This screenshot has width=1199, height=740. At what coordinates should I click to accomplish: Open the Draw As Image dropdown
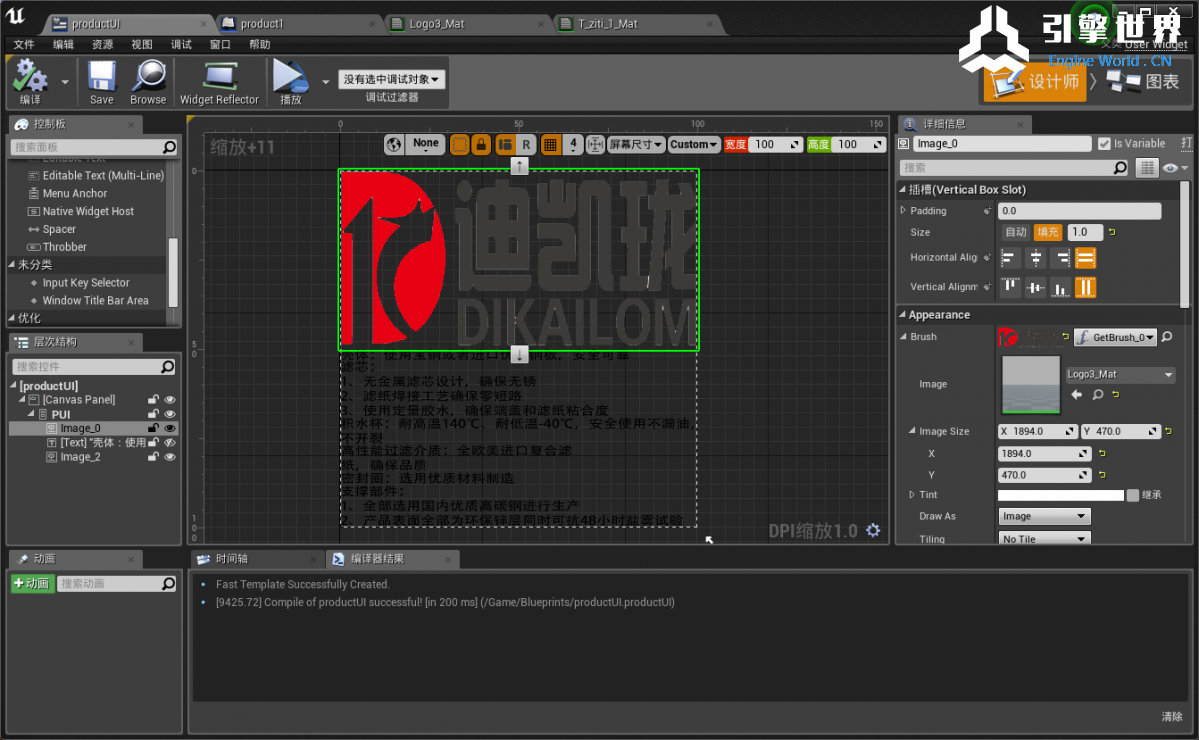1044,517
